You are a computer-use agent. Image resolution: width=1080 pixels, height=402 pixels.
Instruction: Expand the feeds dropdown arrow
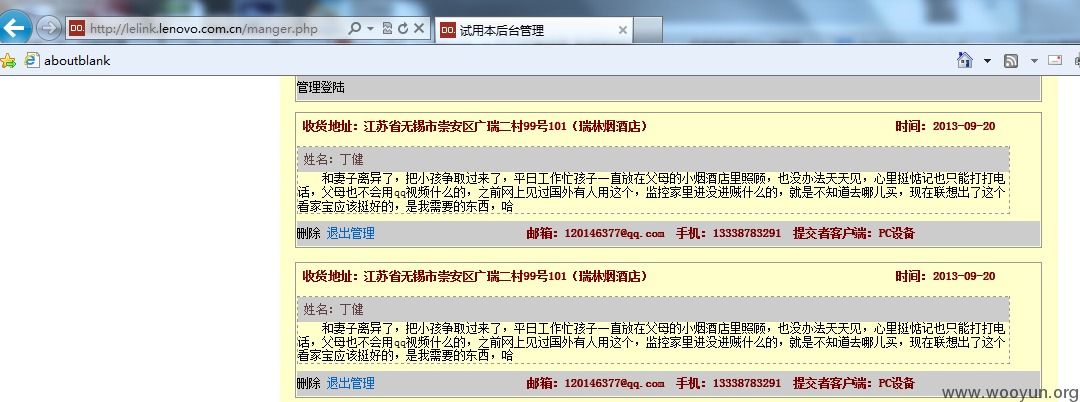pos(1034,61)
